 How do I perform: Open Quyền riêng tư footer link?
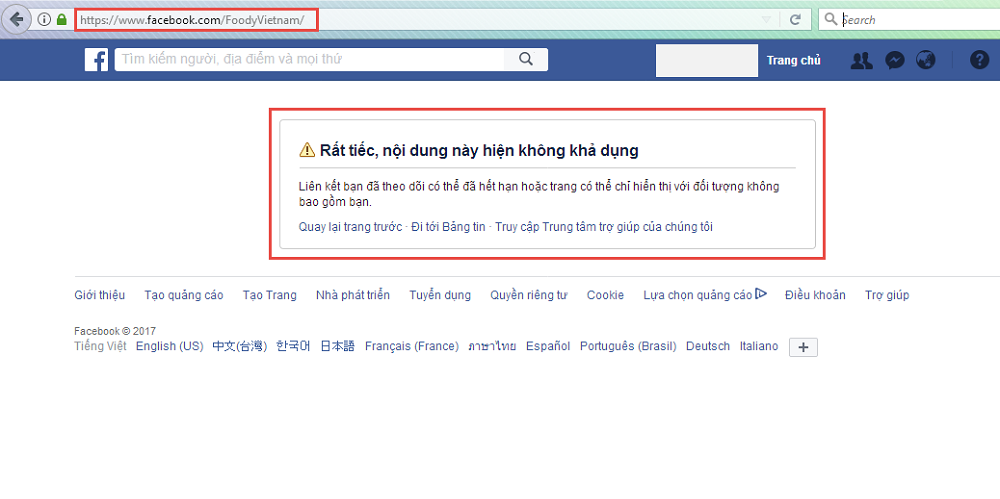pyautogui.click(x=529, y=295)
